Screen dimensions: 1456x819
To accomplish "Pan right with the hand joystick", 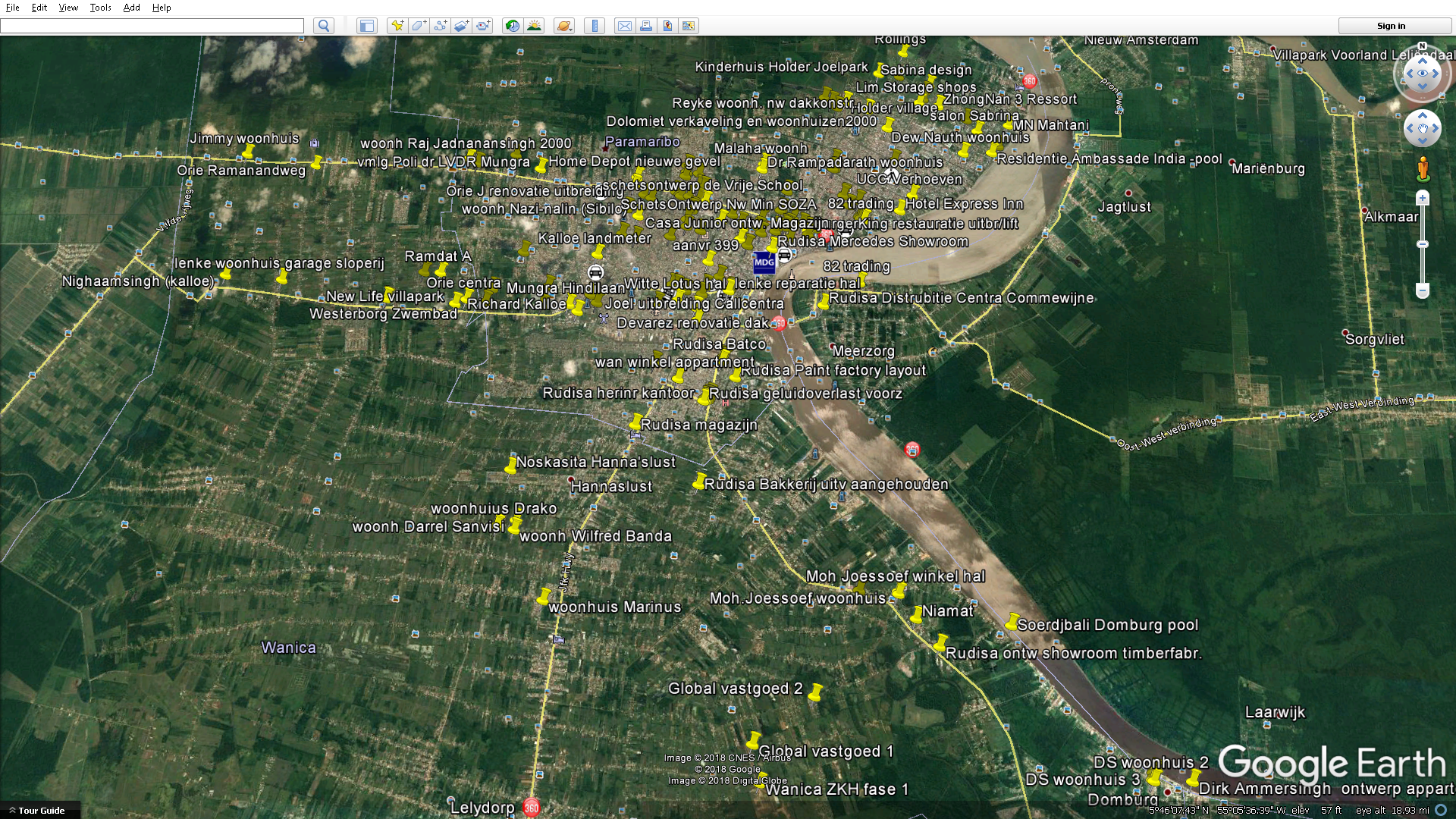I will [1436, 128].
